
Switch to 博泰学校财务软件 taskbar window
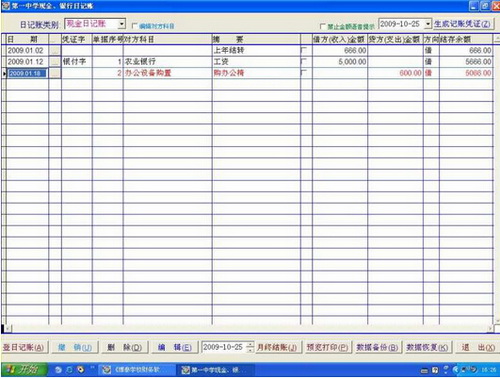point(137,370)
